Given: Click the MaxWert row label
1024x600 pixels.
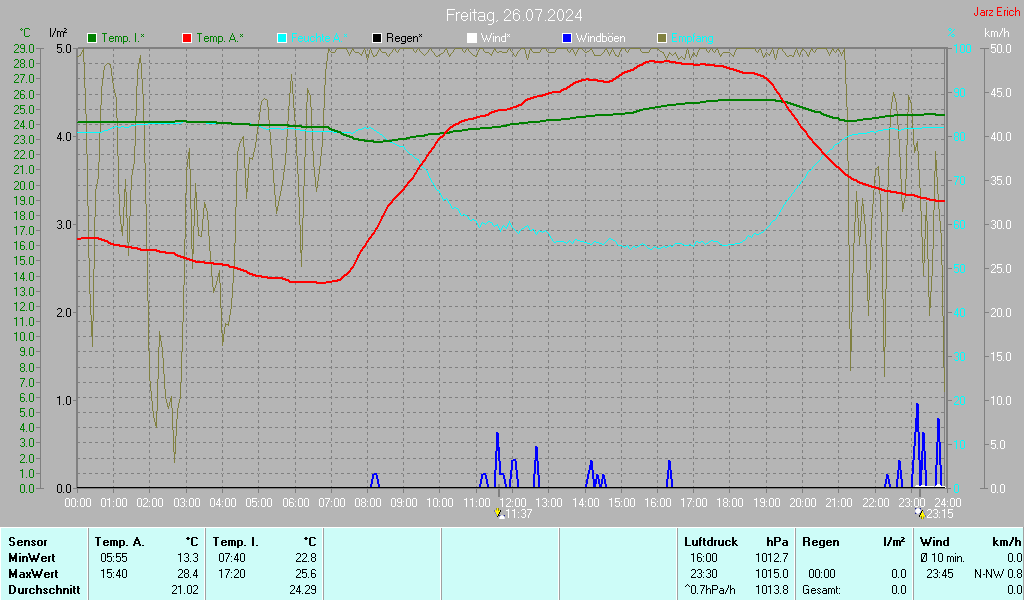Looking at the screenshot, I should [x=33, y=574].
